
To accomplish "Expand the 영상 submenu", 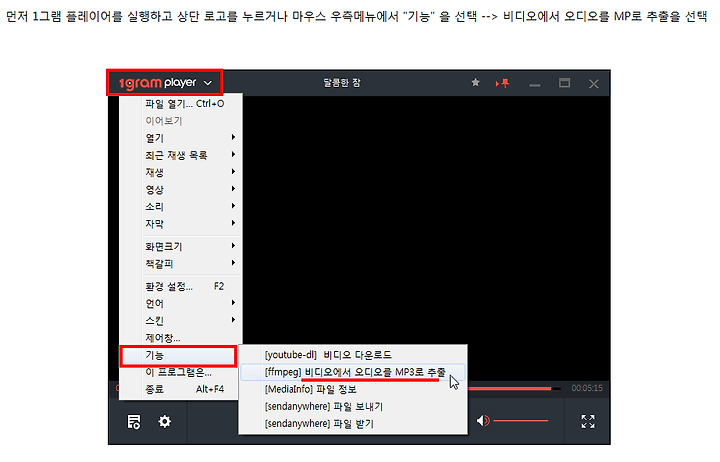I will [181, 189].
